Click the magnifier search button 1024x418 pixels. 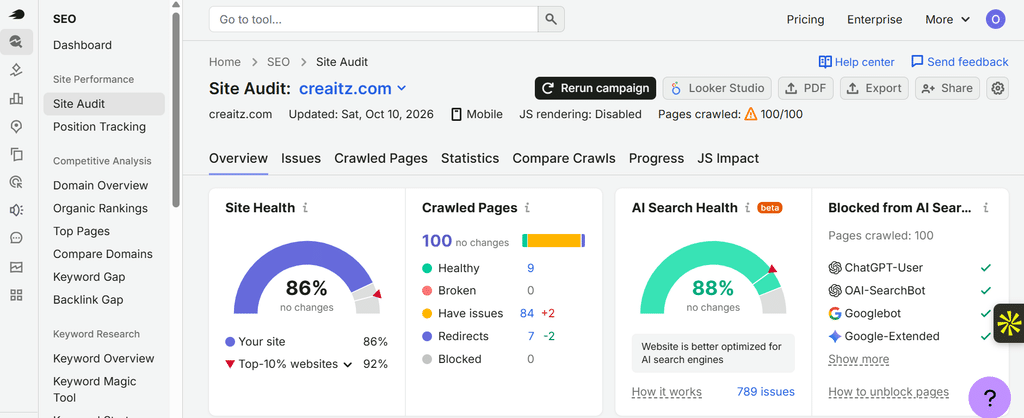point(551,20)
